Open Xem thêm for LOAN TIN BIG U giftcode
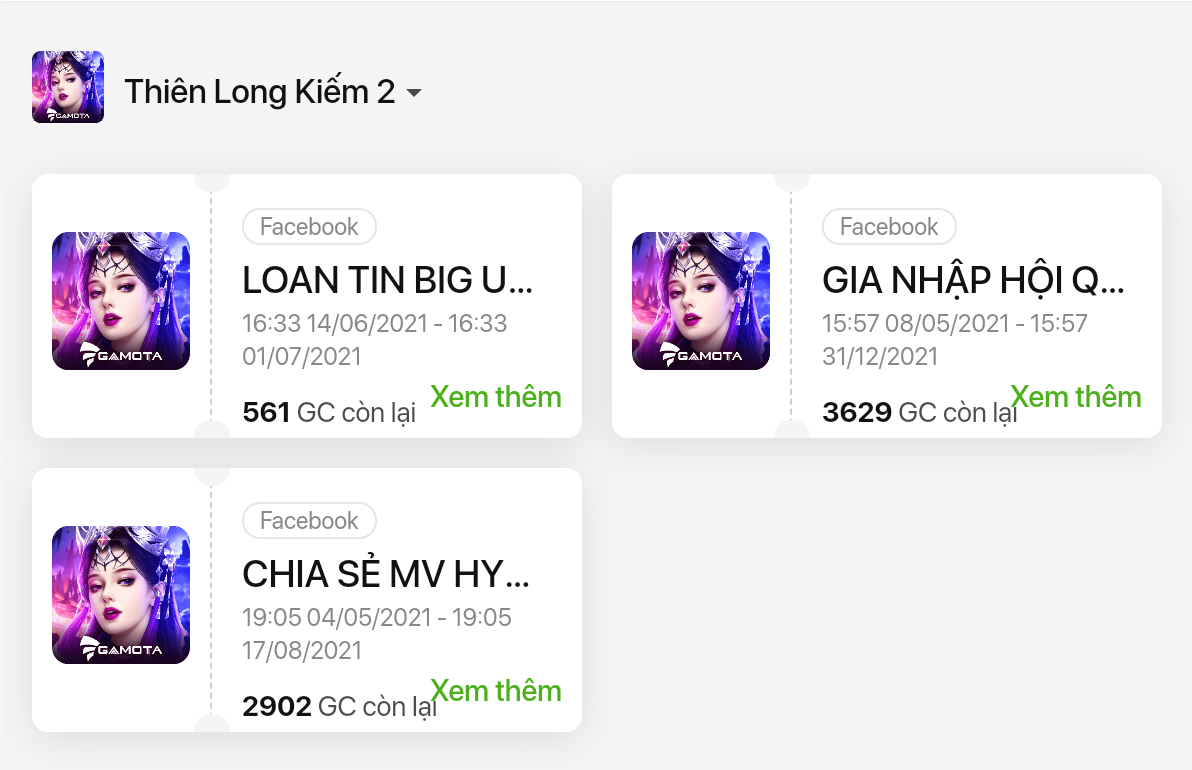The height and width of the screenshot is (770, 1192). pos(496,397)
